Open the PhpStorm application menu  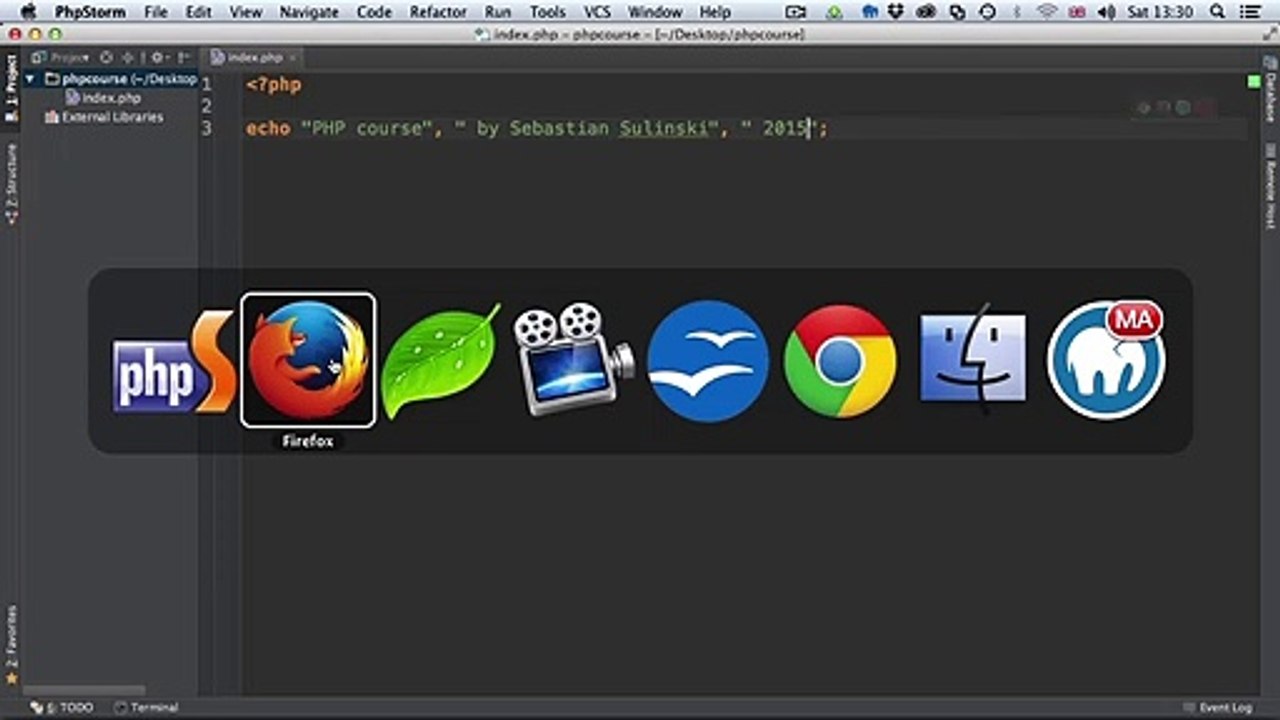point(92,12)
